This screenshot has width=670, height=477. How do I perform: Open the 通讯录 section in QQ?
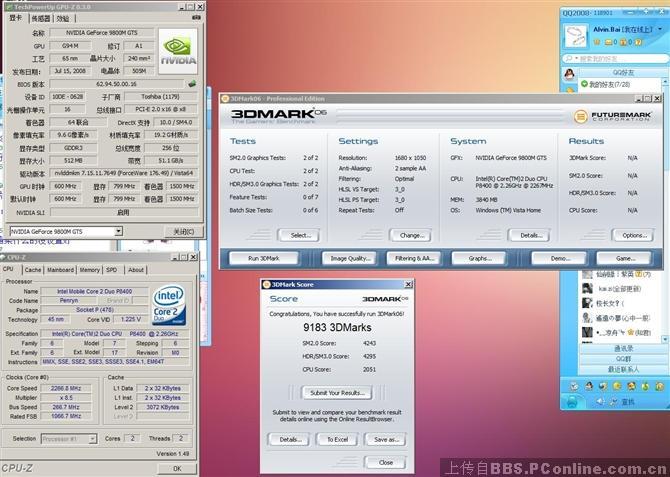(x=623, y=349)
